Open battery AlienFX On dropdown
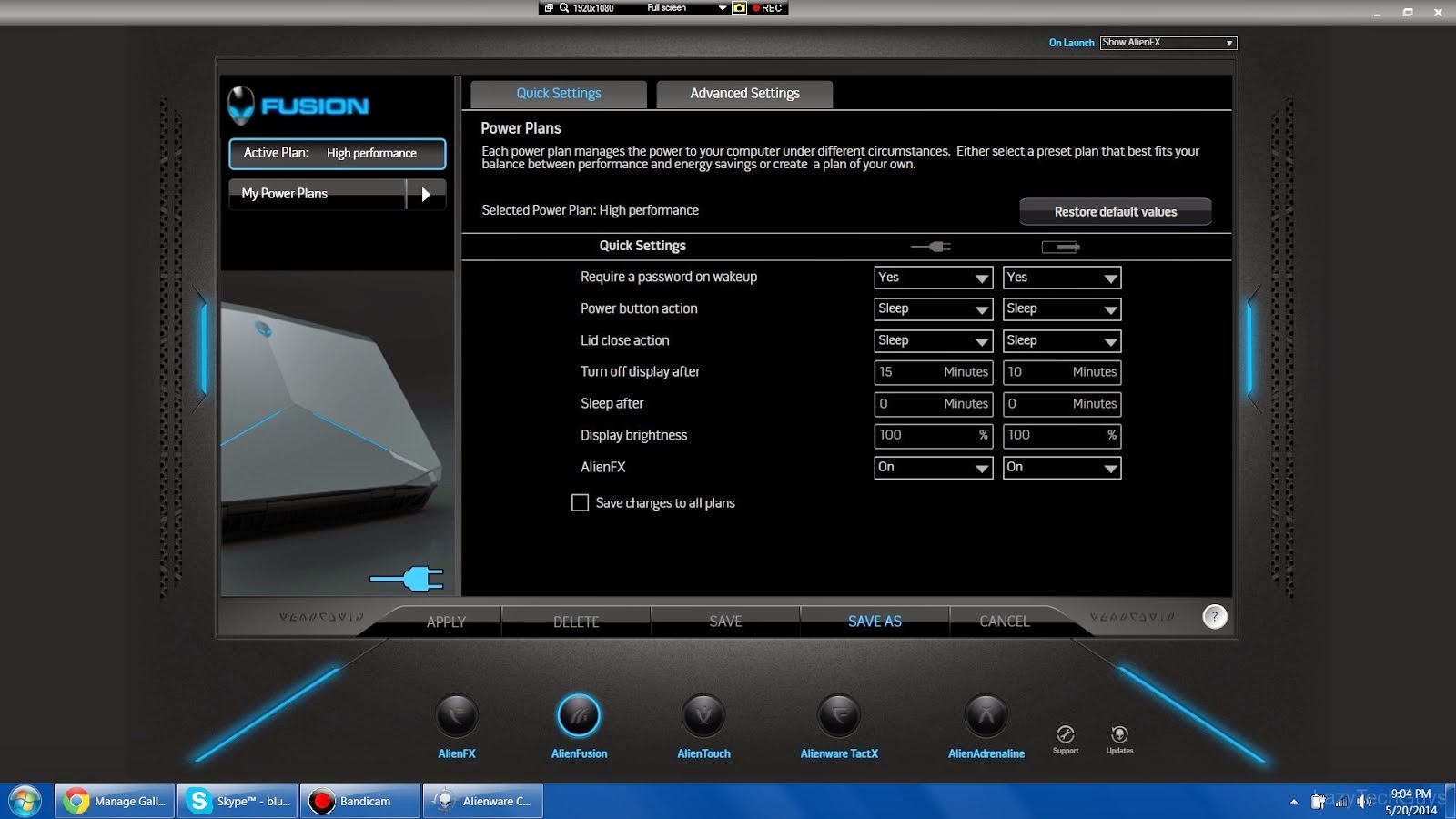 click(x=1062, y=468)
